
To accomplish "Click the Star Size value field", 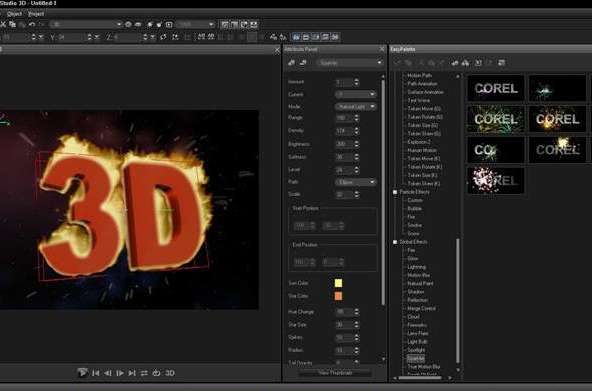I will click(x=344, y=325).
